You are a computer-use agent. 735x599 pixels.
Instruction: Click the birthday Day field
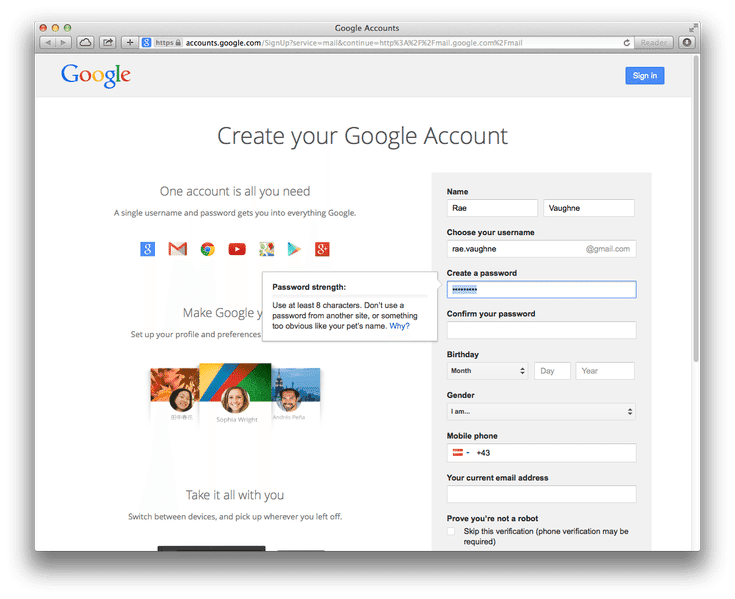pyautogui.click(x=552, y=371)
